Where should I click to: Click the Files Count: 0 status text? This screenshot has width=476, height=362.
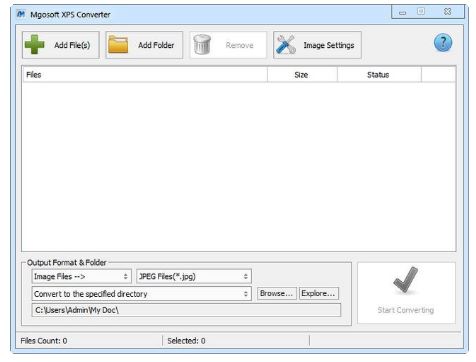(44, 341)
